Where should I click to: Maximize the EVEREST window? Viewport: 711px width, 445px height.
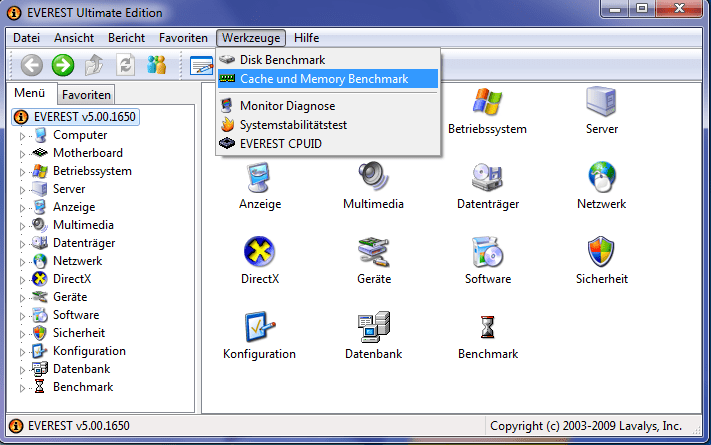tap(642, 9)
